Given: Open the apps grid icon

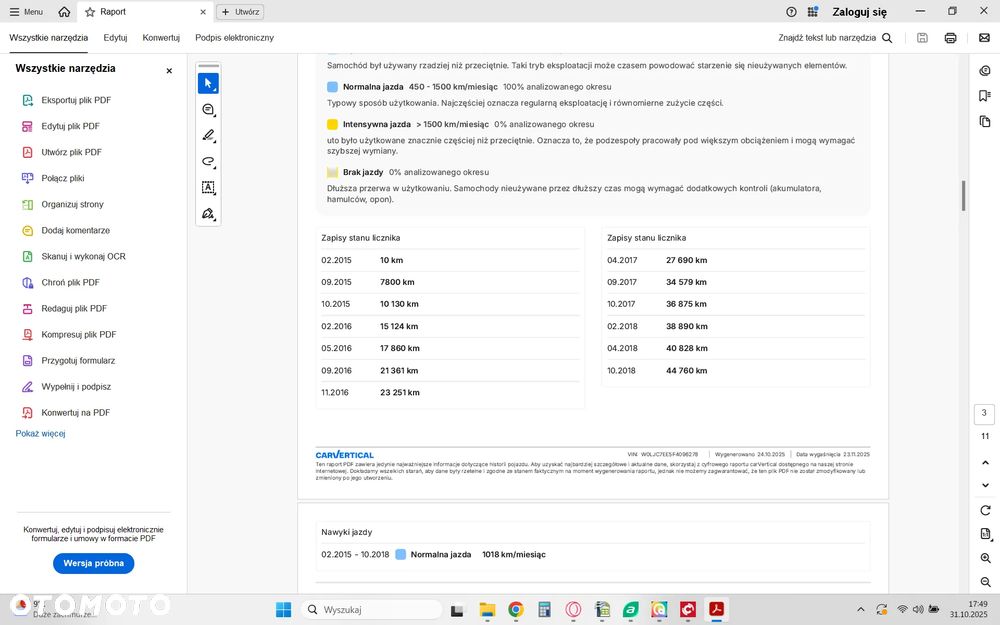Looking at the screenshot, I should (x=812, y=11).
